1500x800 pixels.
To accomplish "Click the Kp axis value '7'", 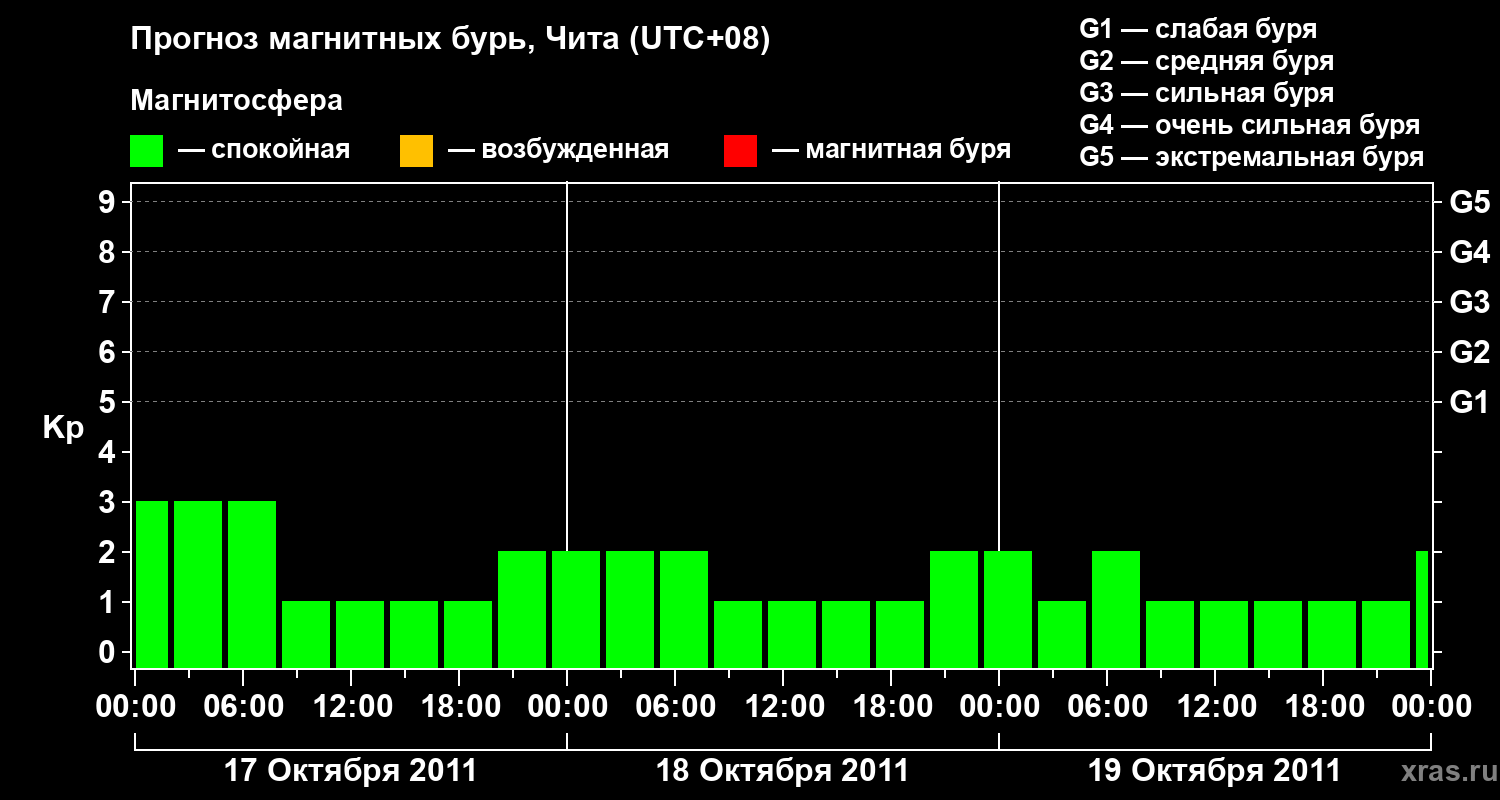I will [x=109, y=303].
